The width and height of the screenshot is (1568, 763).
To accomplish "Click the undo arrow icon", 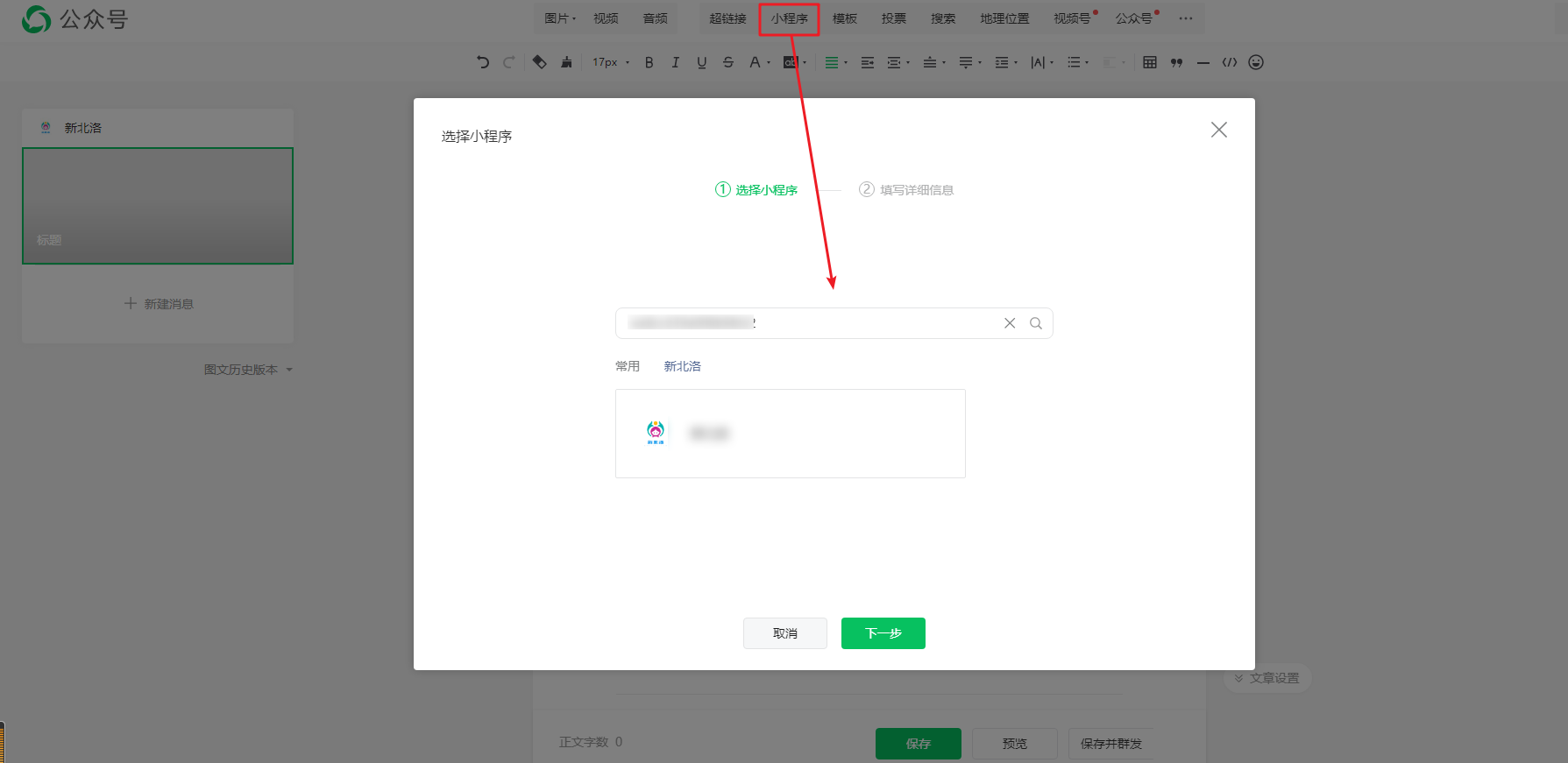I will 483,62.
